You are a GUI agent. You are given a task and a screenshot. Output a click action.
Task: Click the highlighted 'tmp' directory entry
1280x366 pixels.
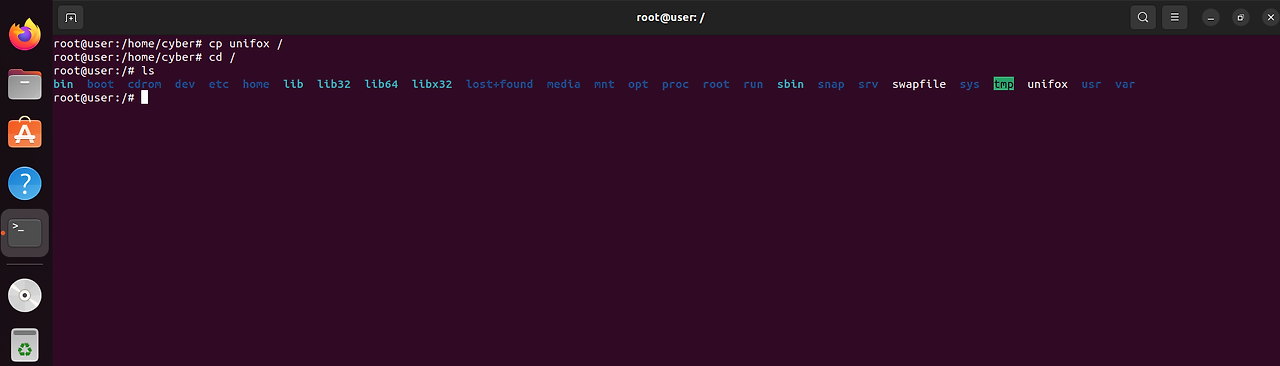(x=1003, y=84)
